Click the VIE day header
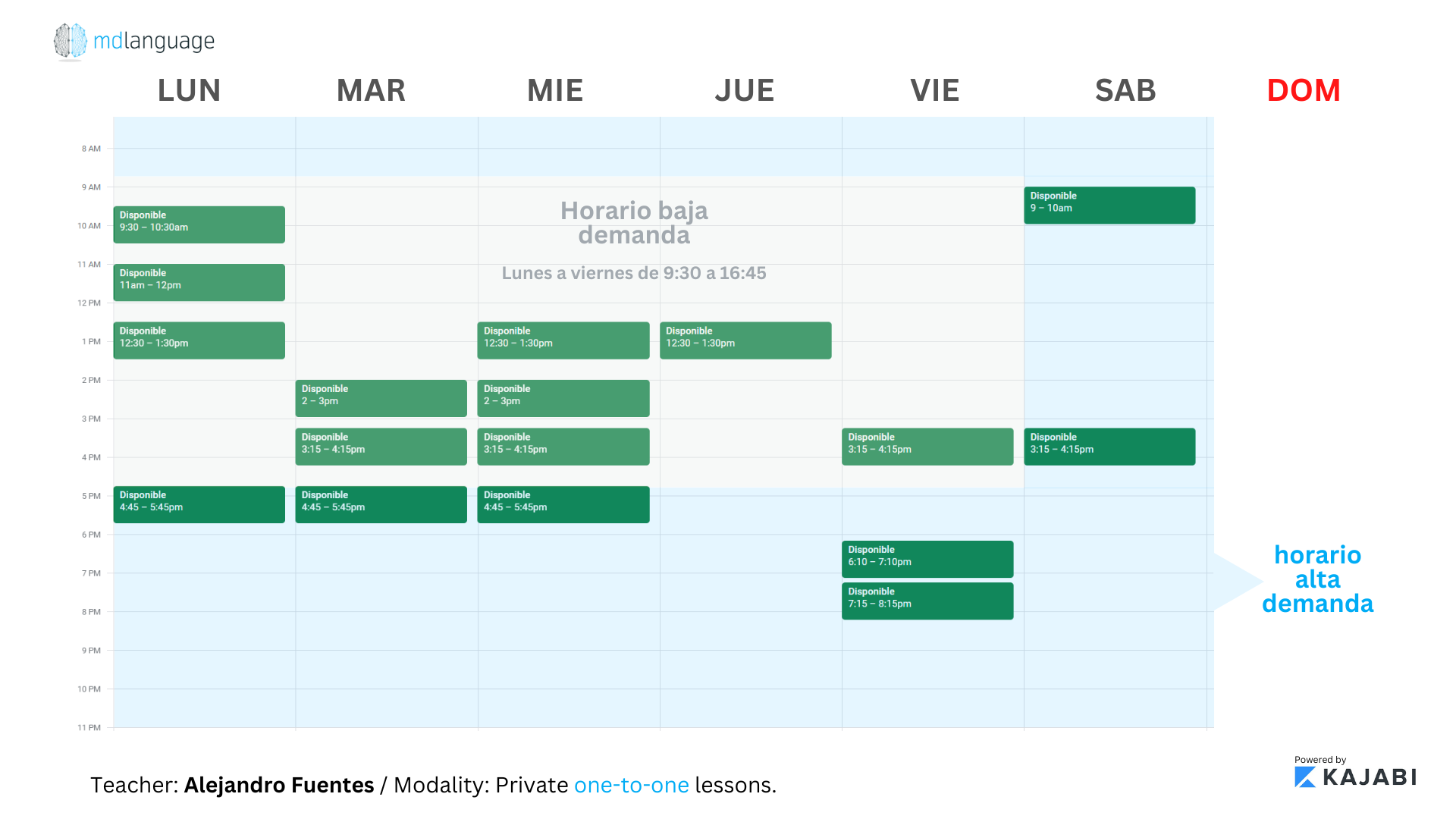This screenshot has height=819, width=1456. coord(935,90)
